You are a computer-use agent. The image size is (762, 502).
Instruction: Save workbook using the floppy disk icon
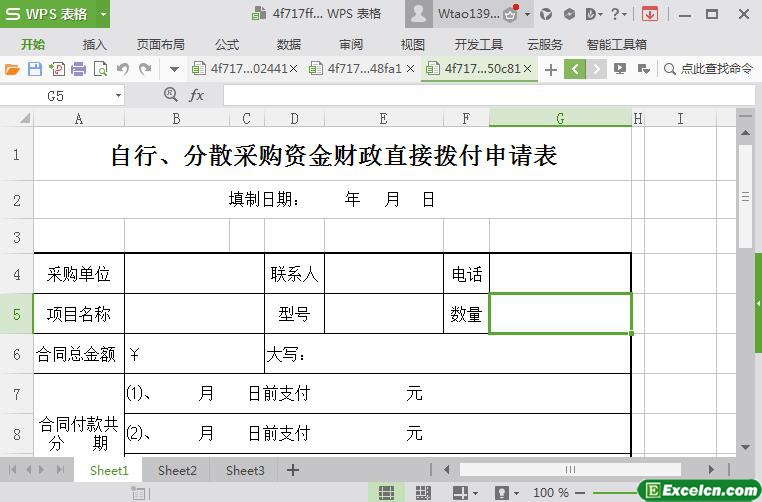[35, 69]
